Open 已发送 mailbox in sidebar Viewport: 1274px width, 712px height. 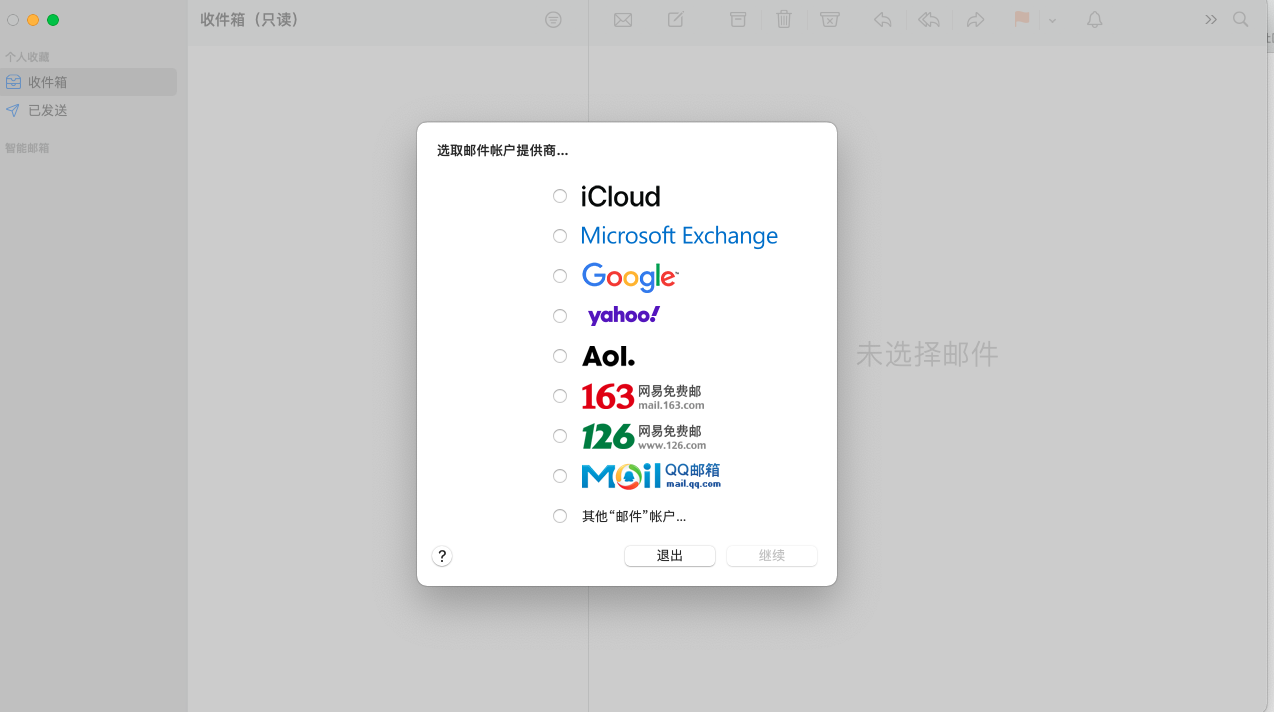[x=47, y=110]
